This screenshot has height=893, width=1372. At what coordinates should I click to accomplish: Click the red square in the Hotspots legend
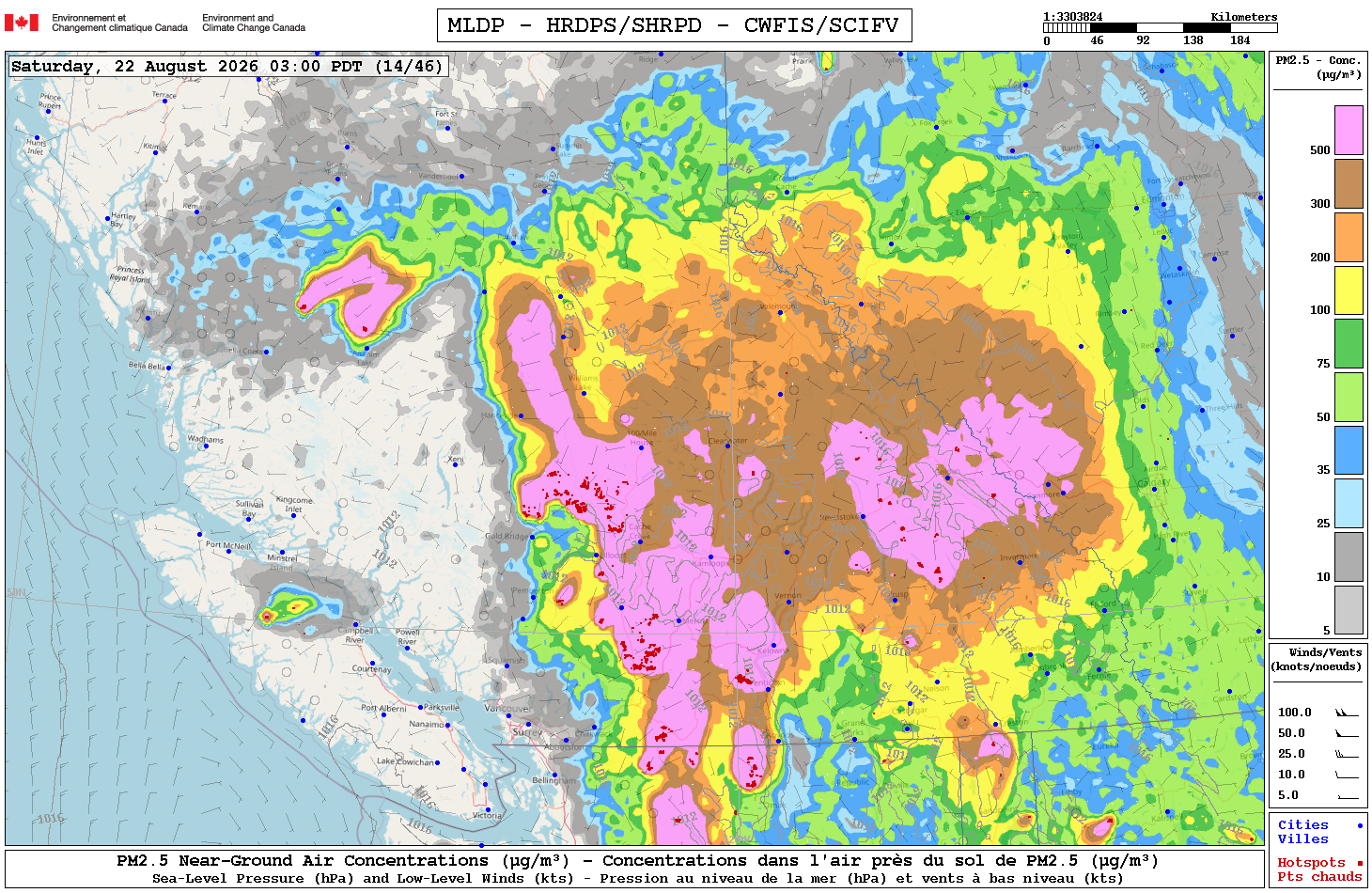(x=1360, y=863)
